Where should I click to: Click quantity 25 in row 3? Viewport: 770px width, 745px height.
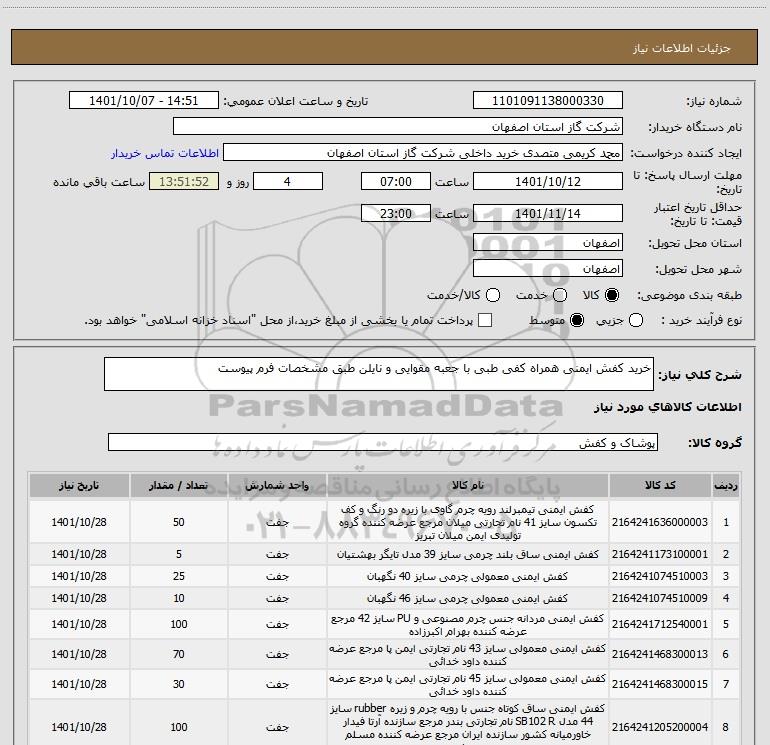click(x=179, y=576)
